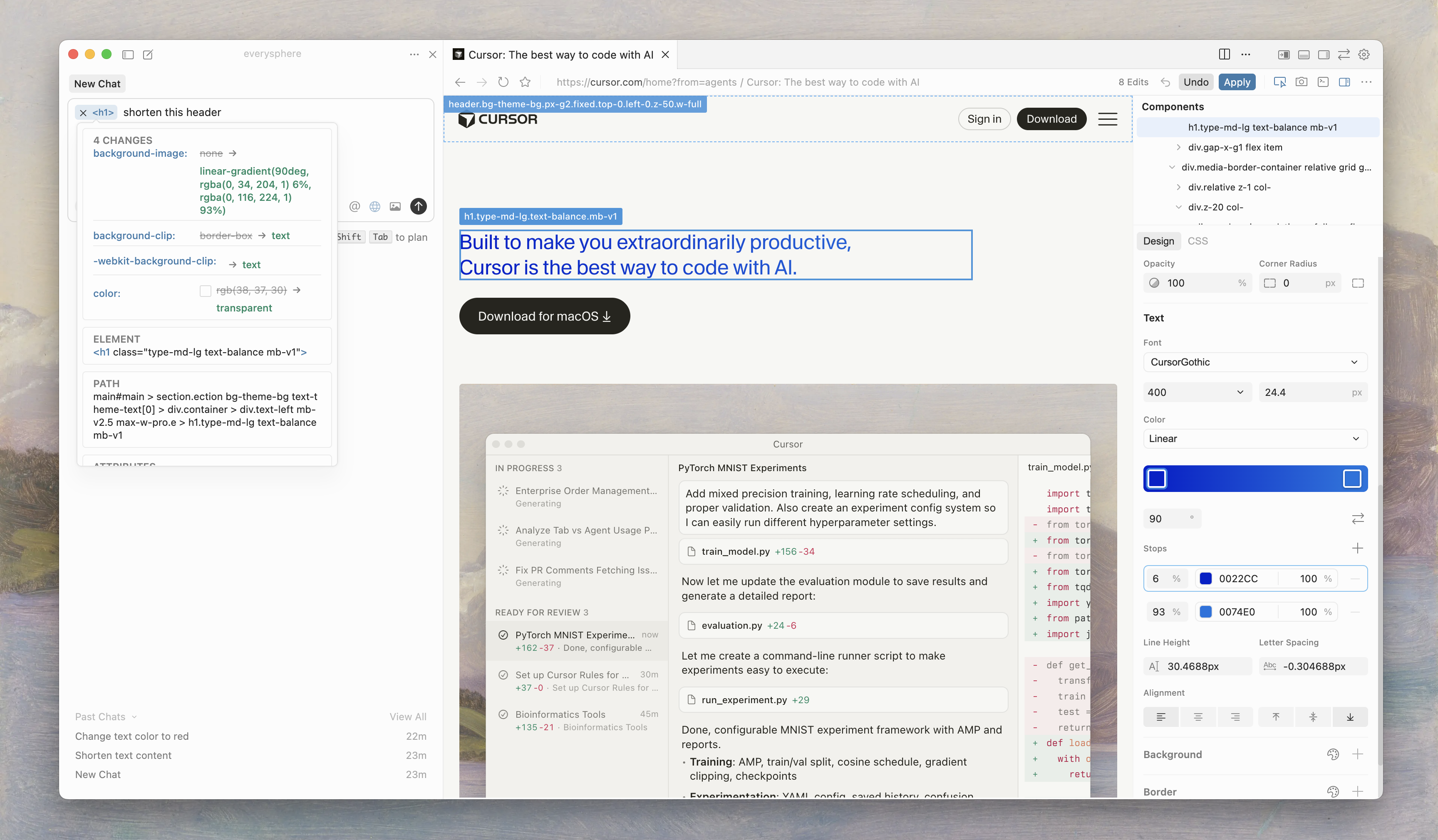Send the chat message with the arrow button
The width and height of the screenshot is (1438, 840).
click(418, 206)
